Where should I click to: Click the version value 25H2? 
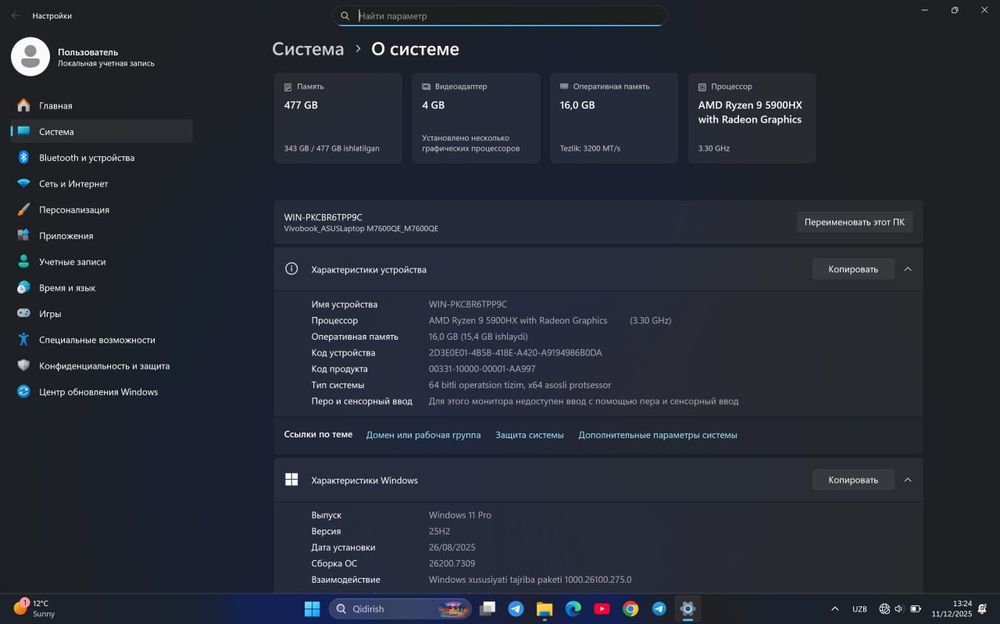pyautogui.click(x=439, y=531)
